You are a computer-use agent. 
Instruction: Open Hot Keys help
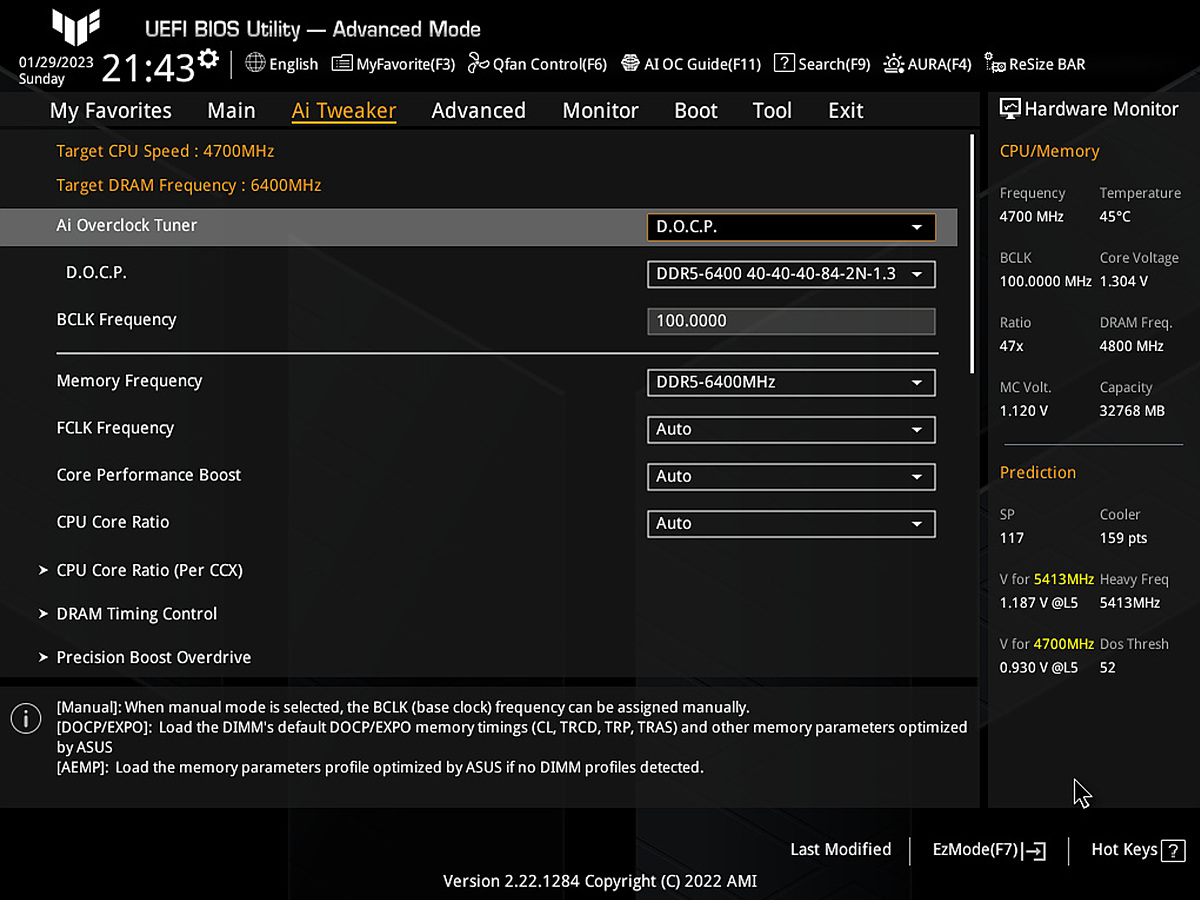[1138, 850]
